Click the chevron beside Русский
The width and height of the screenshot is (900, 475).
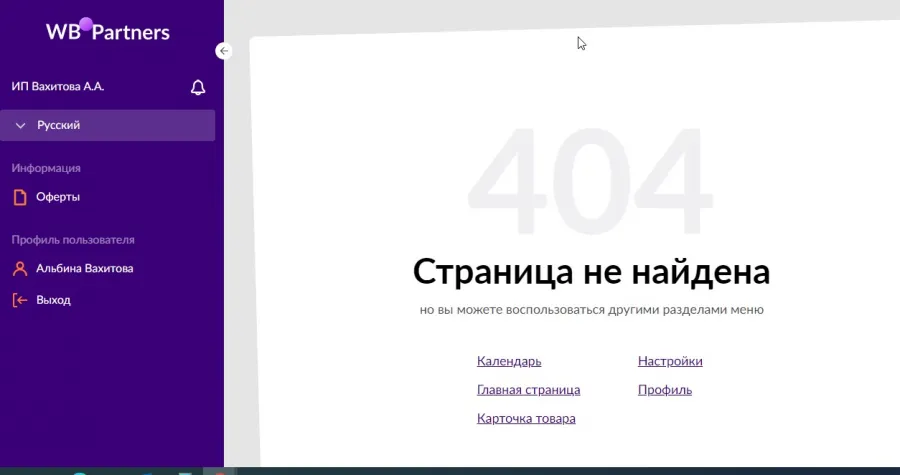pyautogui.click(x=21, y=126)
